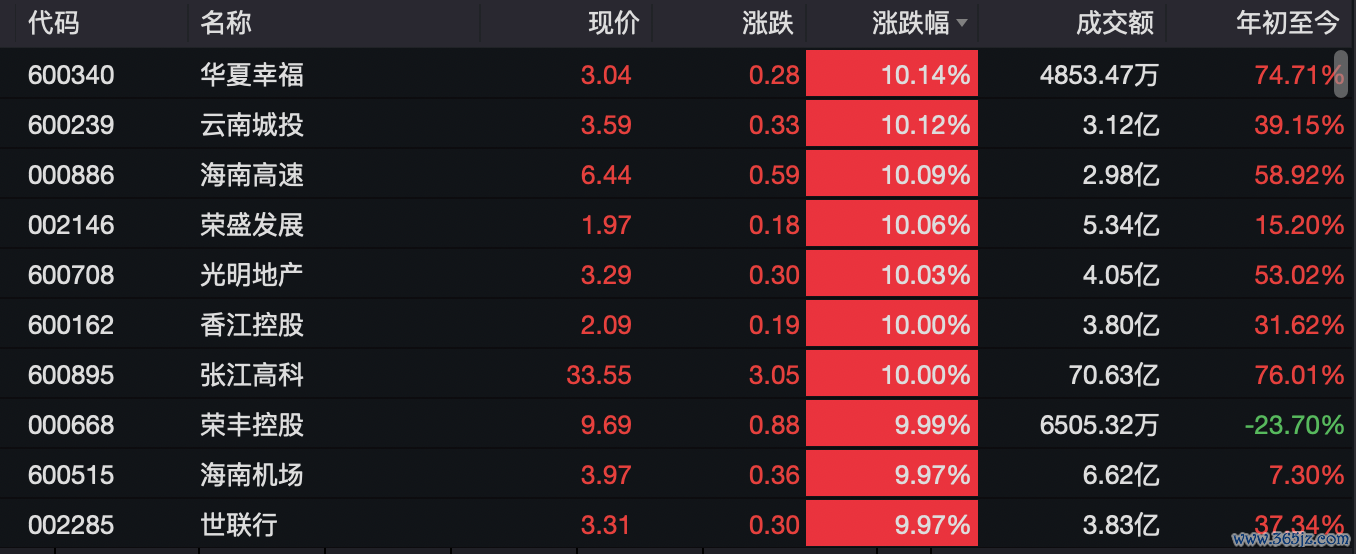Click the 名称 column header
Screen dimensions: 1356x554
pos(226,23)
